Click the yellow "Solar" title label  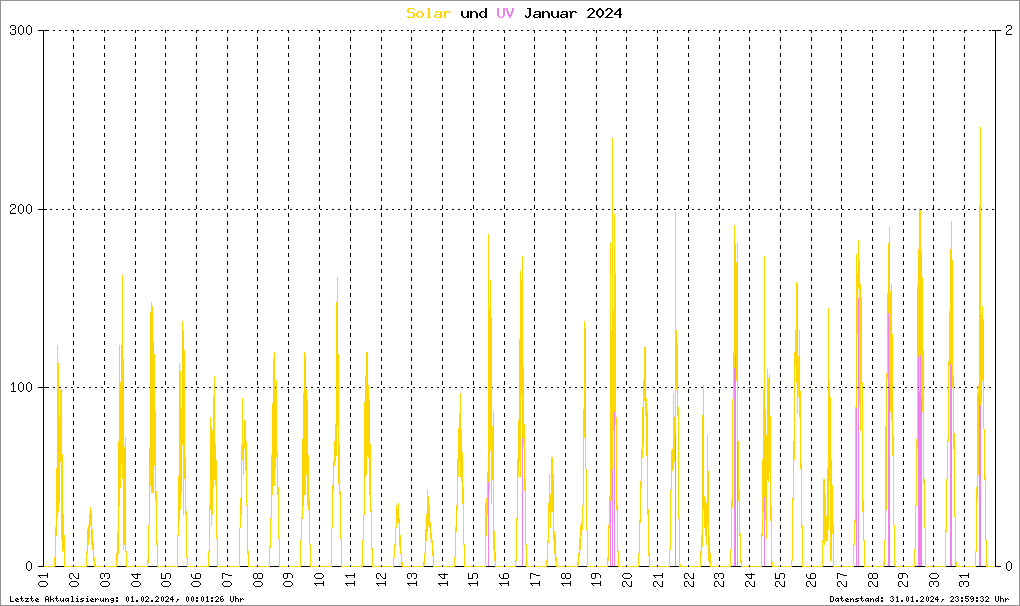coord(428,13)
